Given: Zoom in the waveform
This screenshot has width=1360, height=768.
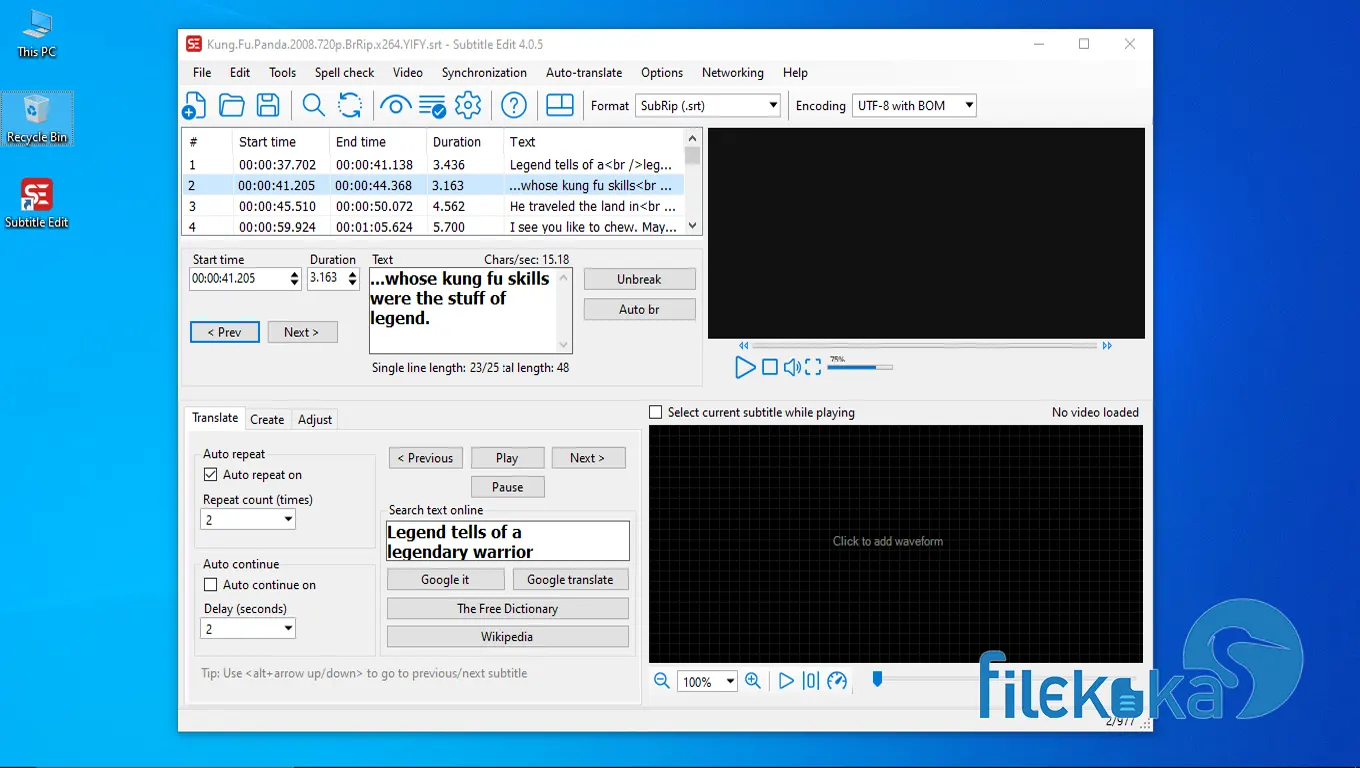Looking at the screenshot, I should pyautogui.click(x=753, y=681).
